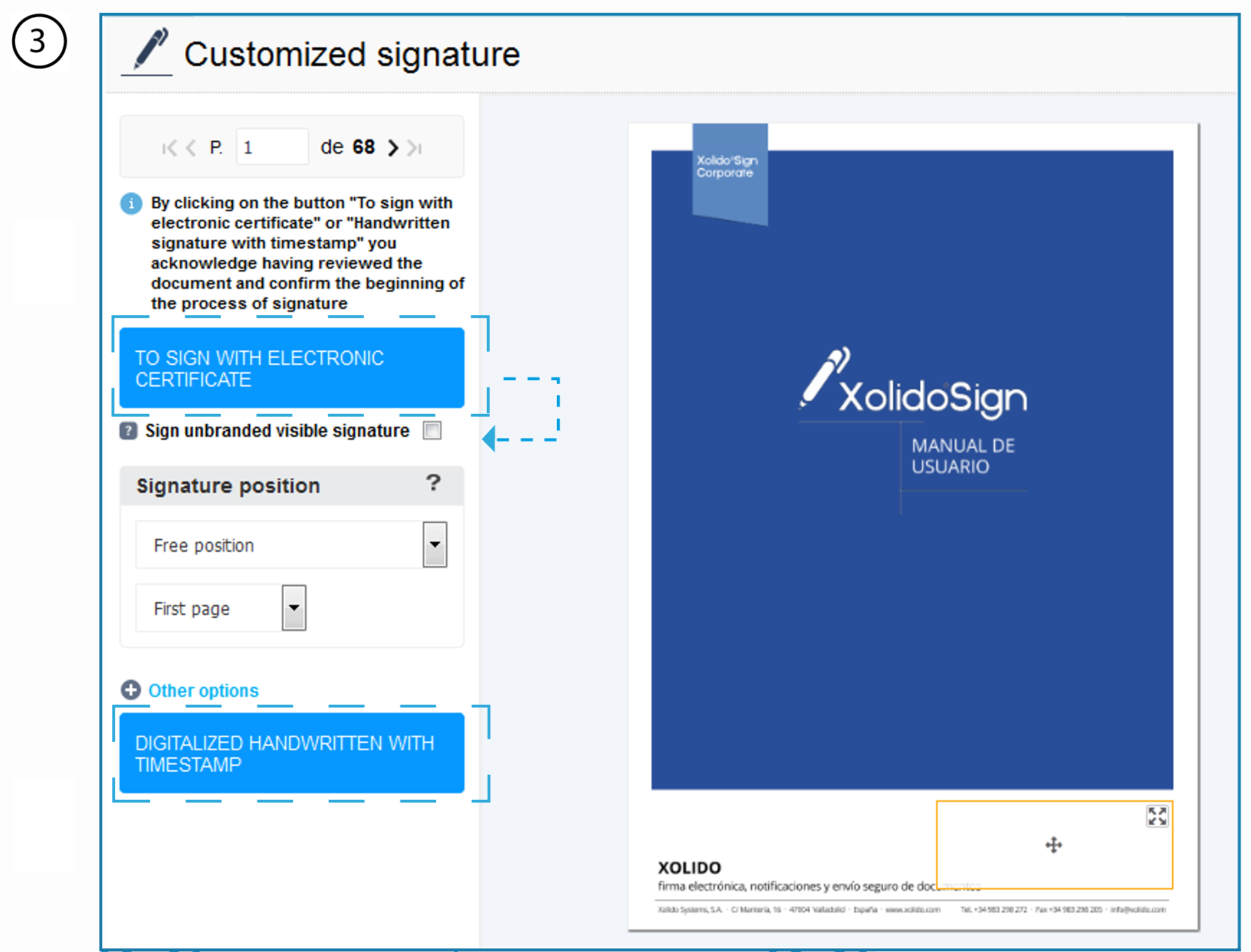Click the XolidoSign manual page preview
This screenshot has height=952, width=1251.
tap(913, 527)
